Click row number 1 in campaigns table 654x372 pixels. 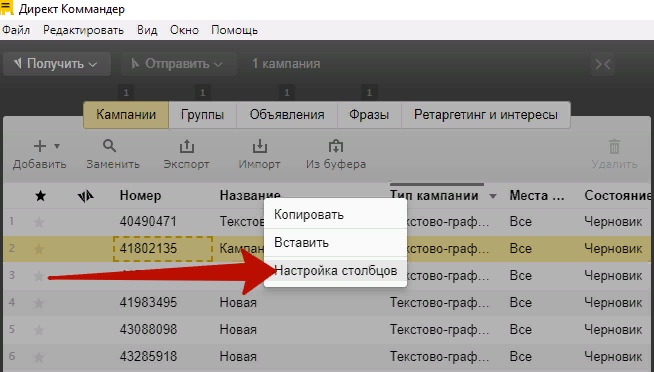(x=12, y=221)
